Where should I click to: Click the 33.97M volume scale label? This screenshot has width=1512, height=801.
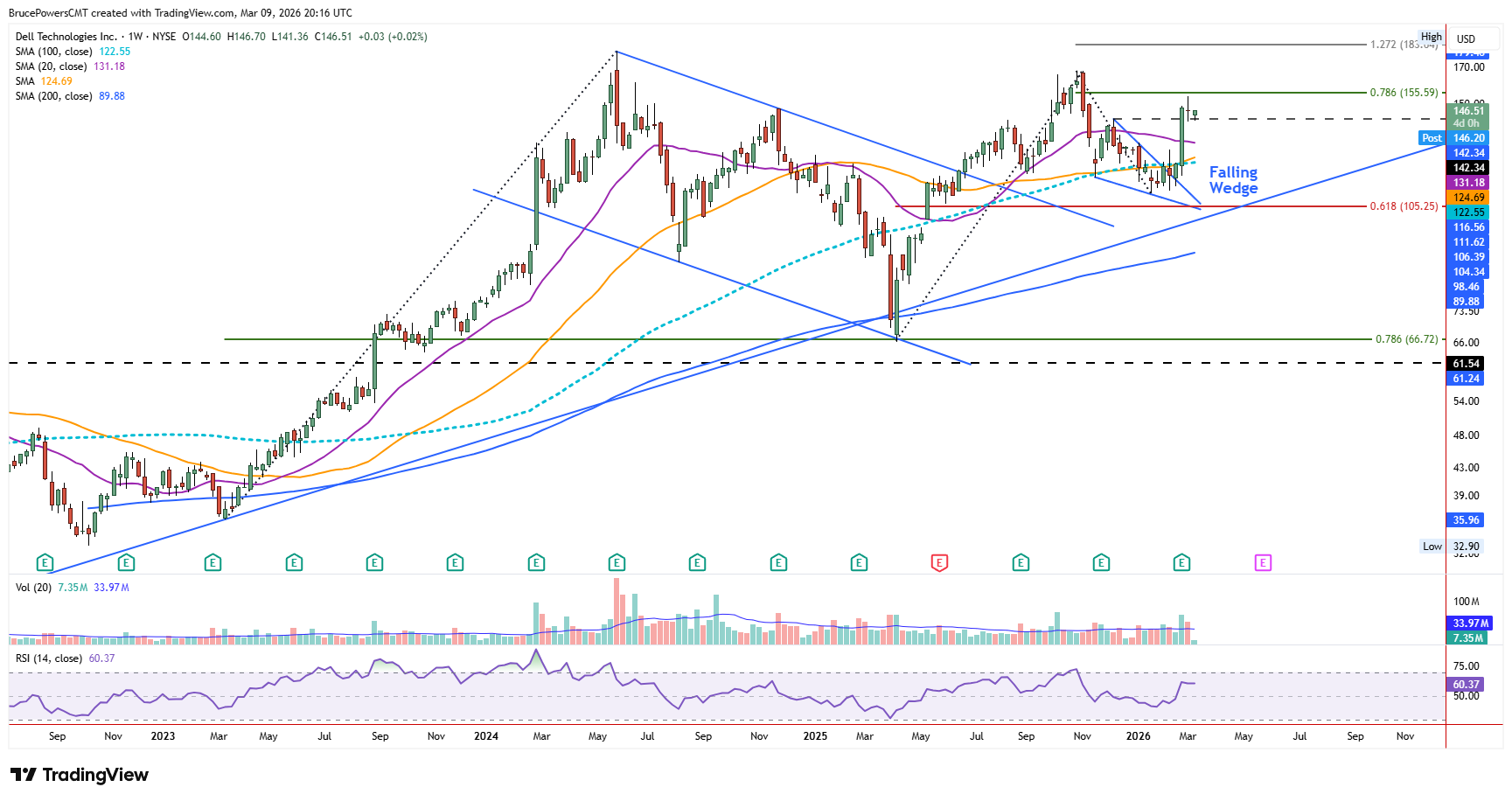(x=1471, y=623)
